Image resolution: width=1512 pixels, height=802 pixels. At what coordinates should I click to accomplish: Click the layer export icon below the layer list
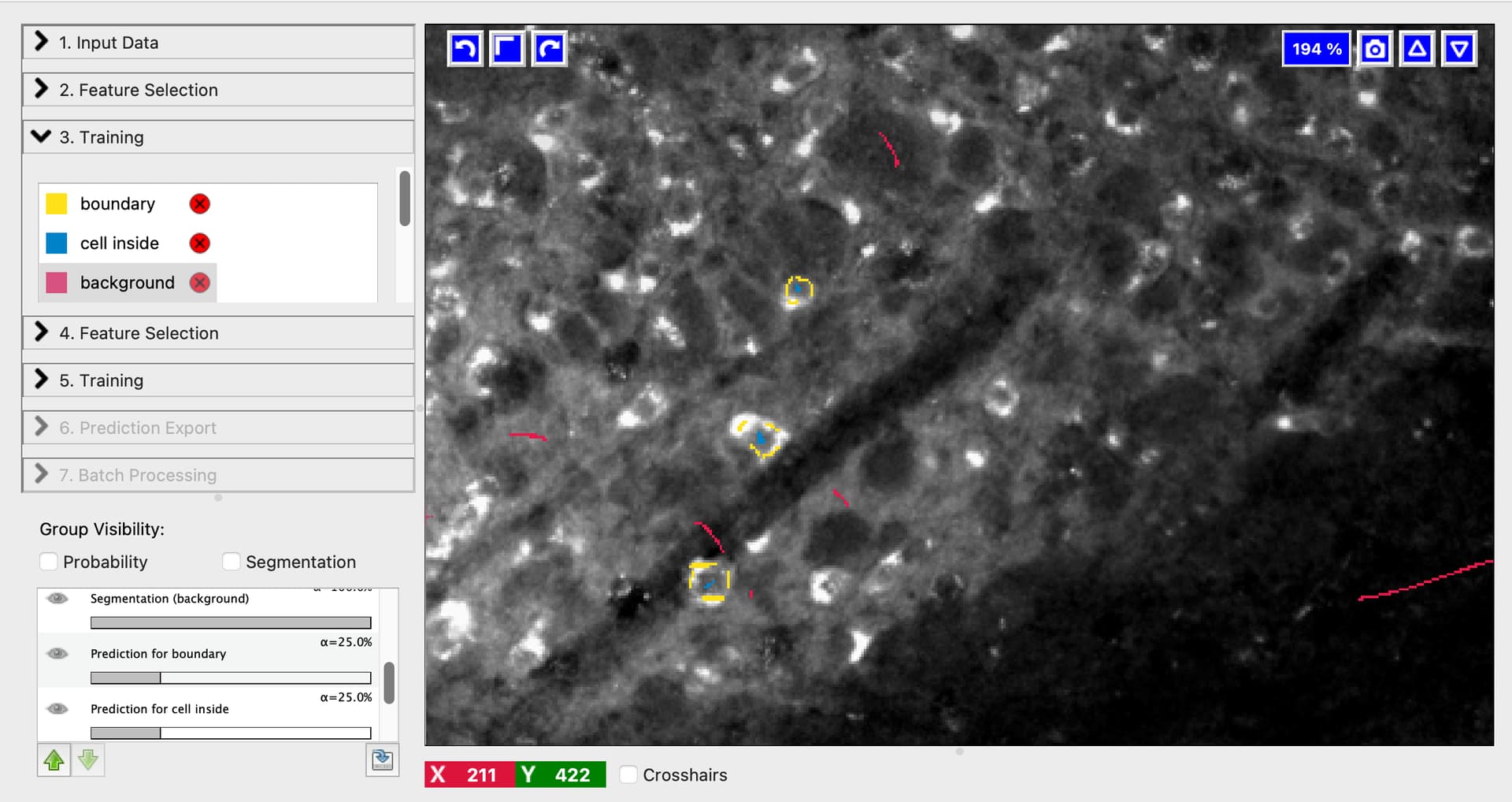coord(383,760)
